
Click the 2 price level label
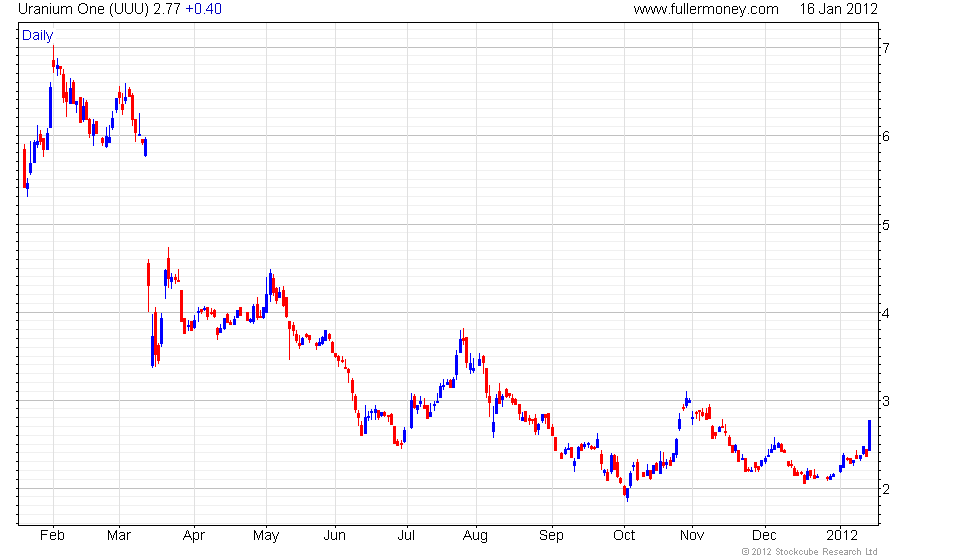(x=886, y=489)
